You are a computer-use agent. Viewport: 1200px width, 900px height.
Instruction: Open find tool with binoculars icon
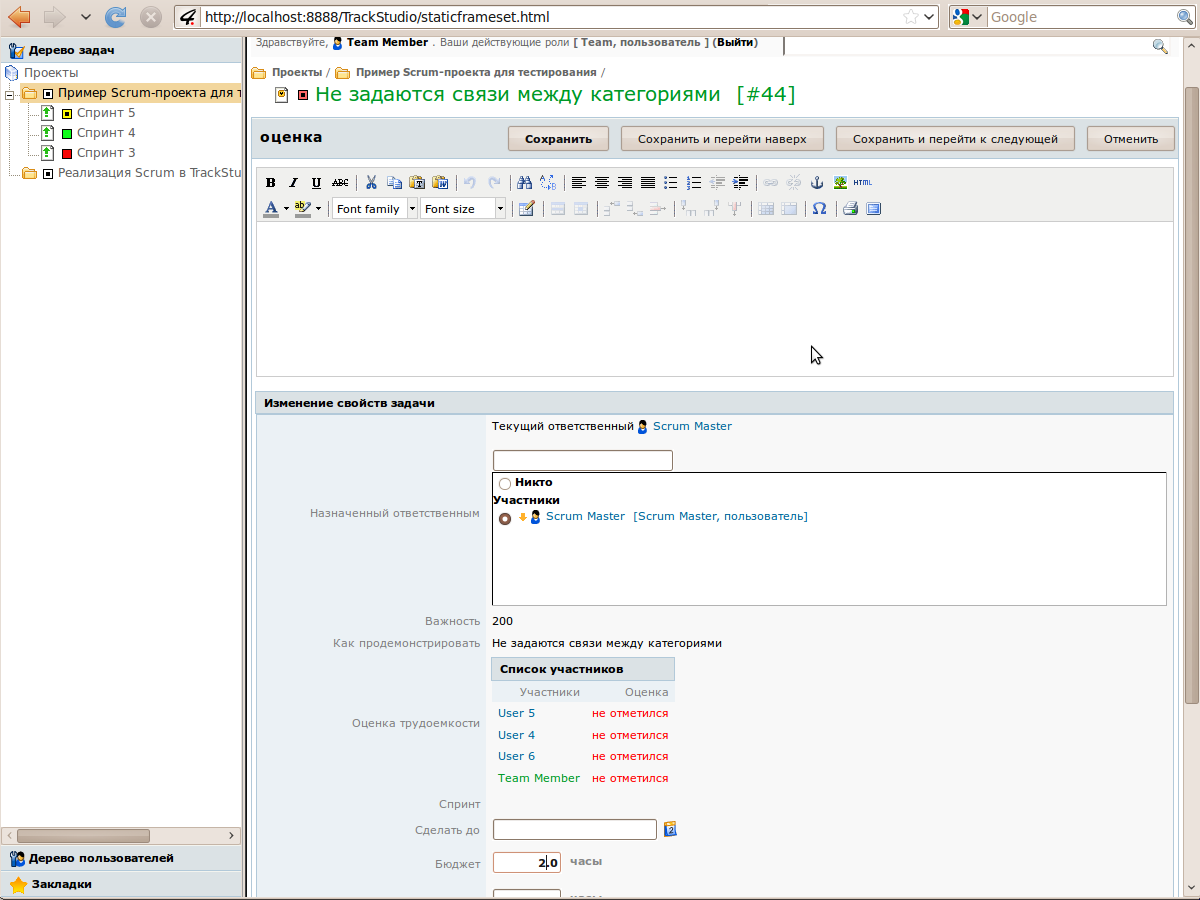click(524, 183)
